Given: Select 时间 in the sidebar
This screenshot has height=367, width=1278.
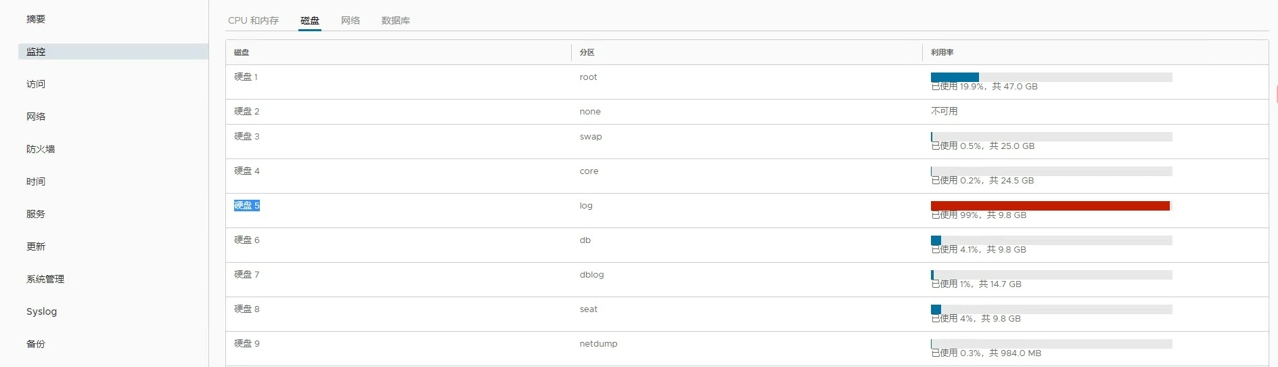Looking at the screenshot, I should click(36, 182).
